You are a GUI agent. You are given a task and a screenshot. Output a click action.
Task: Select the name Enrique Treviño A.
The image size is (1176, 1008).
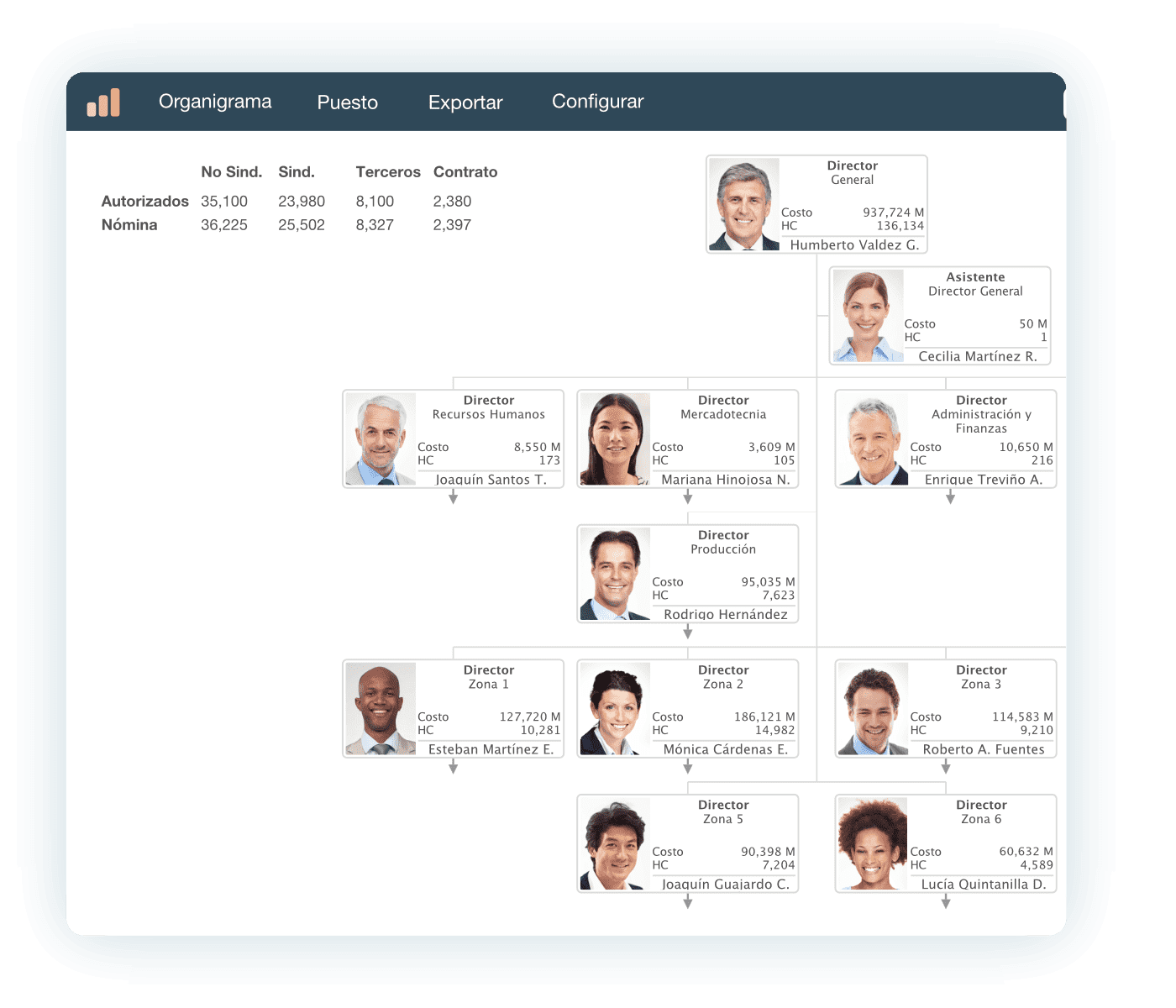984,480
